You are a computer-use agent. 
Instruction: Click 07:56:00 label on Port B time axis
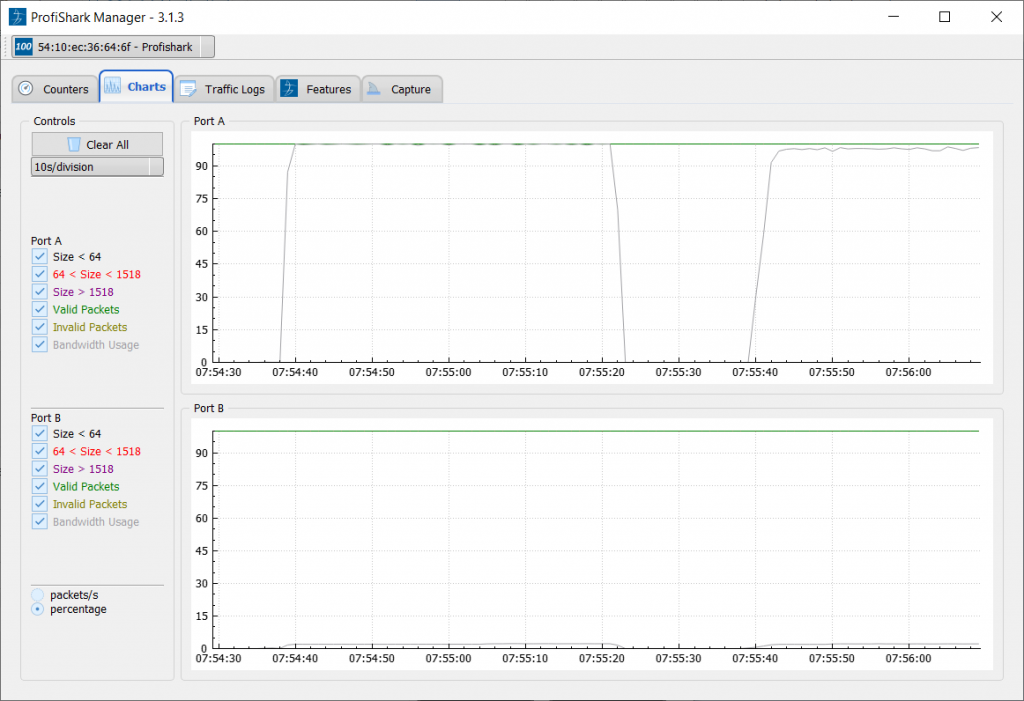(908, 658)
